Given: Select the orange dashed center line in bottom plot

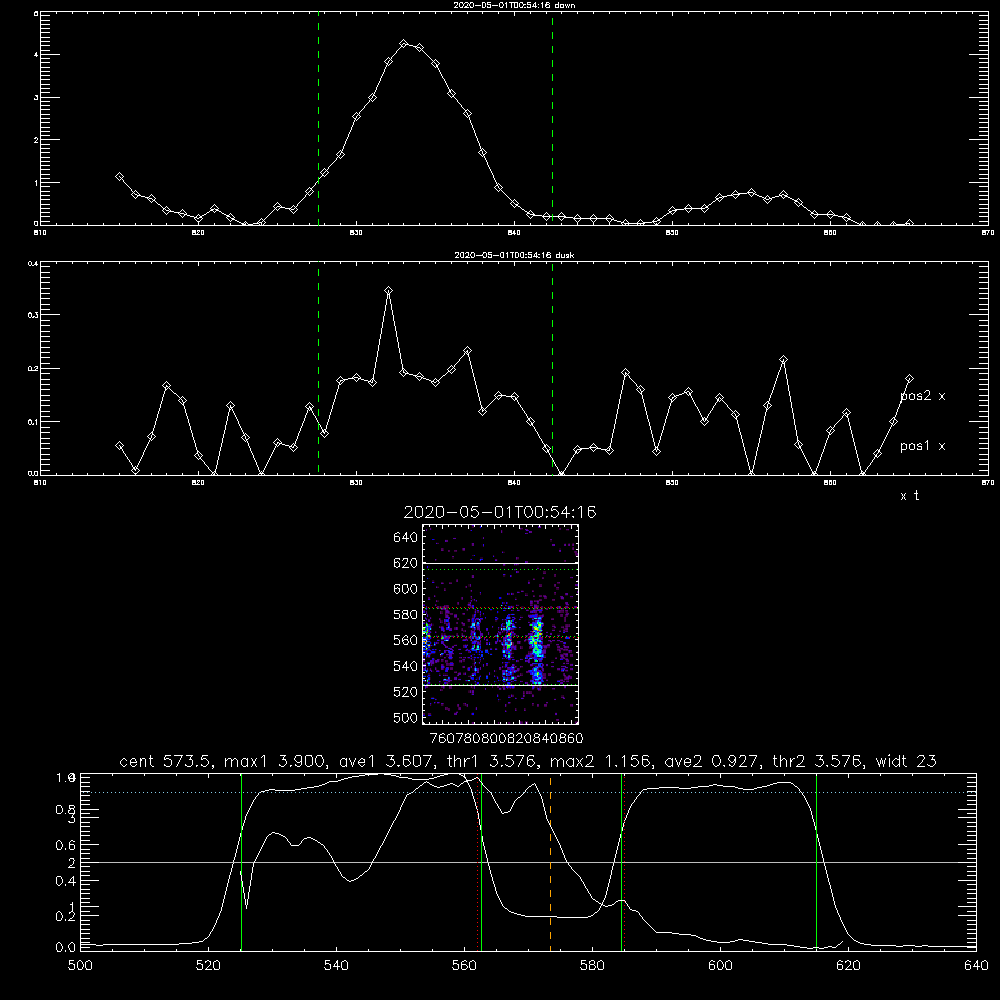Looking at the screenshot, I should click(x=550, y=861).
